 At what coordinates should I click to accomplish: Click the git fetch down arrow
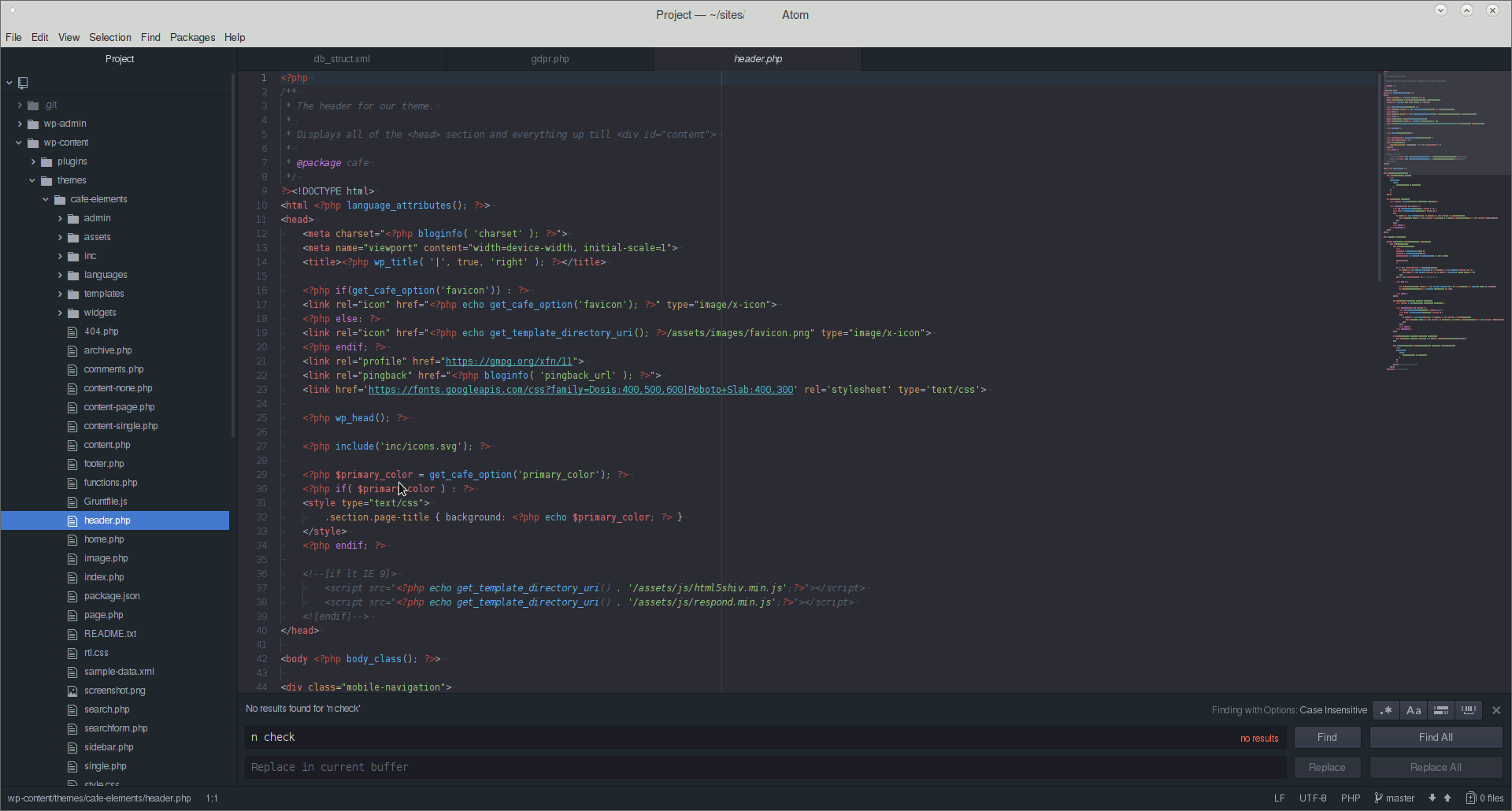1432,798
